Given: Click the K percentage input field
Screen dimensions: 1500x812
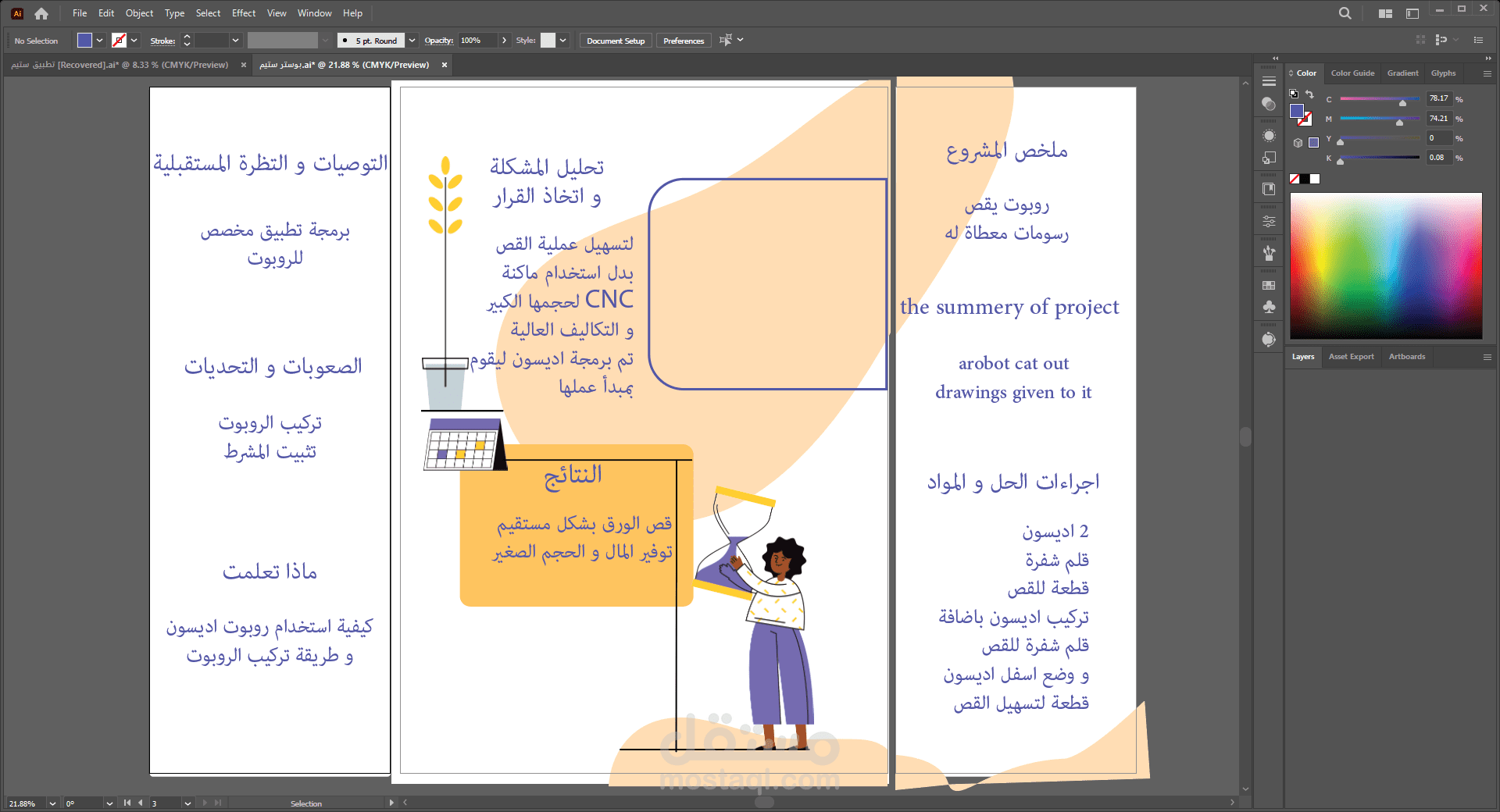Looking at the screenshot, I should pos(1439,158).
